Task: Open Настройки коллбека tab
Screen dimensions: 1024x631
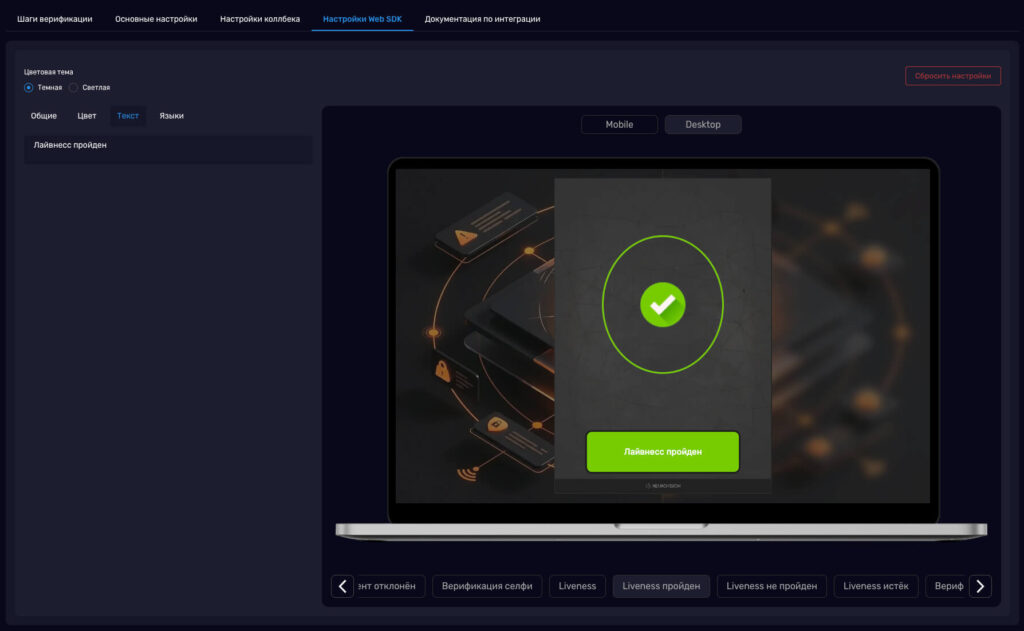Action: click(260, 19)
